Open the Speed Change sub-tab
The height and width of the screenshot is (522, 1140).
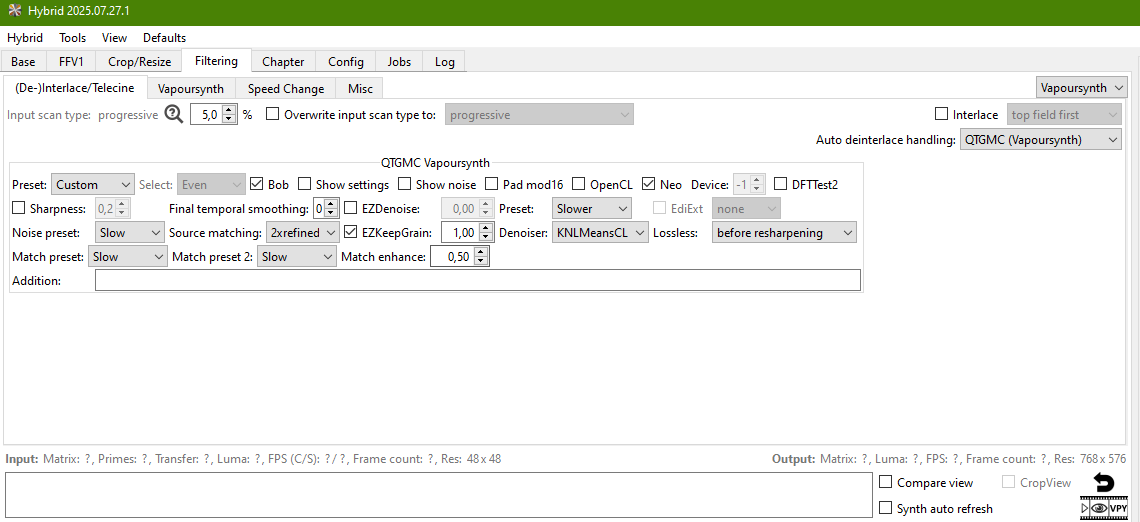point(286,89)
